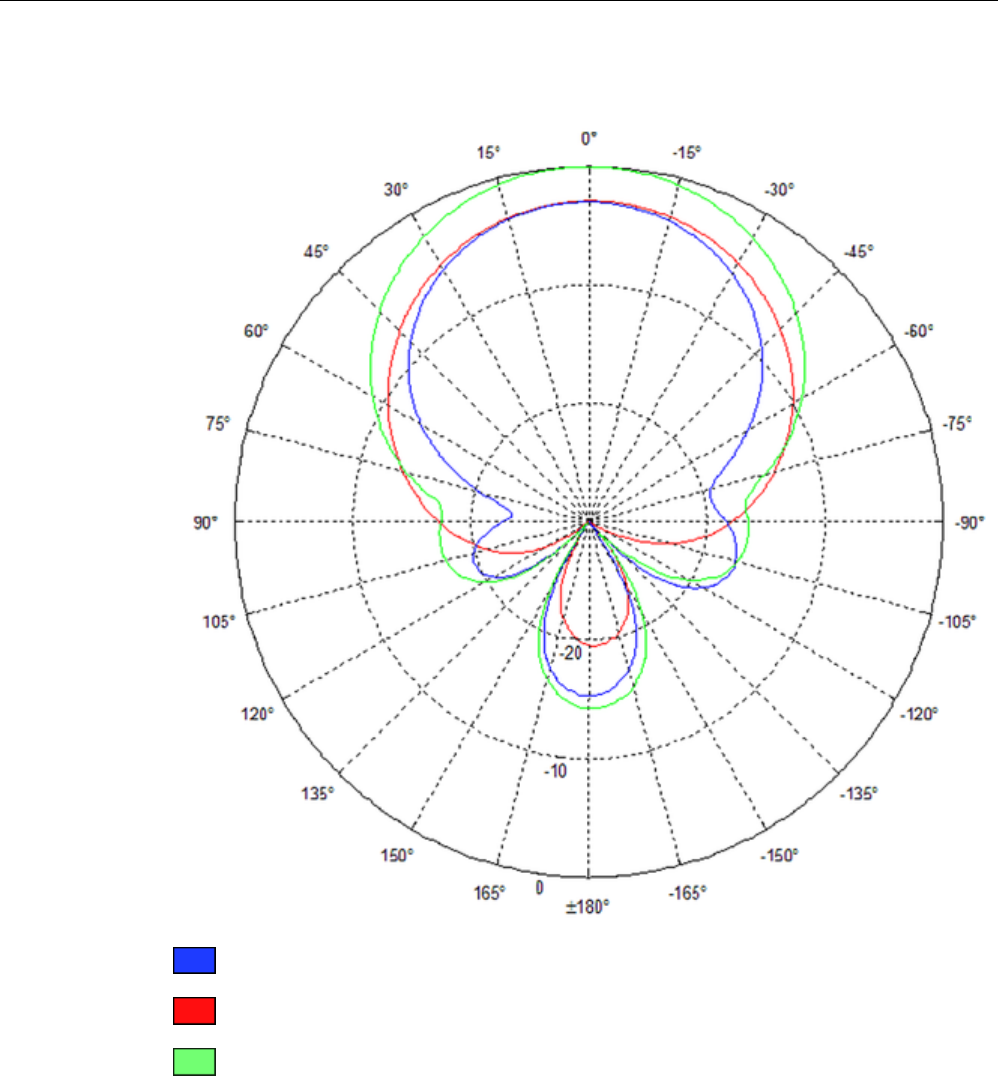998x1076 pixels.
Task: Click the -60° angle label
Action: (919, 331)
